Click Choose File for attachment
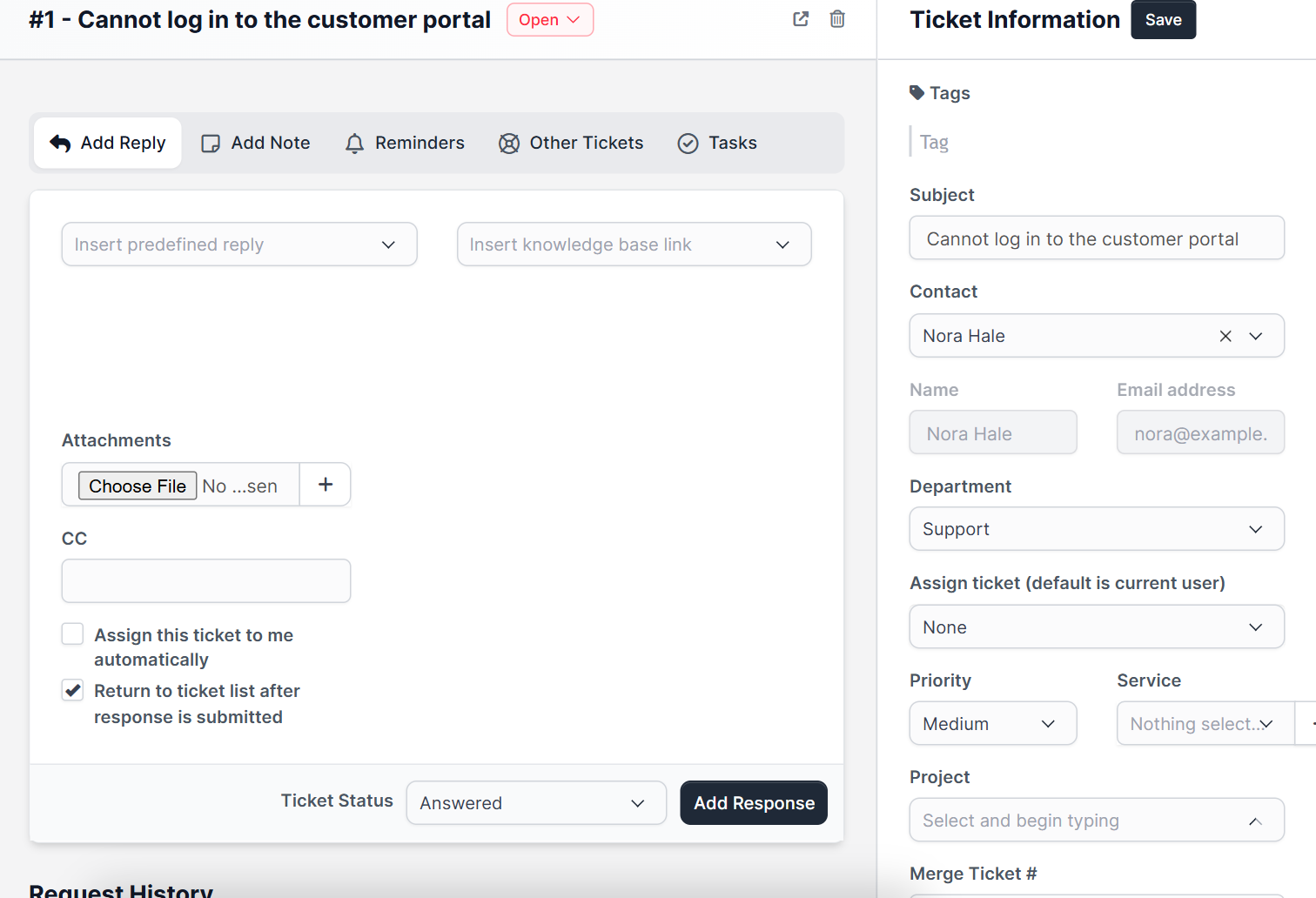The height and width of the screenshot is (898, 1316). (138, 486)
